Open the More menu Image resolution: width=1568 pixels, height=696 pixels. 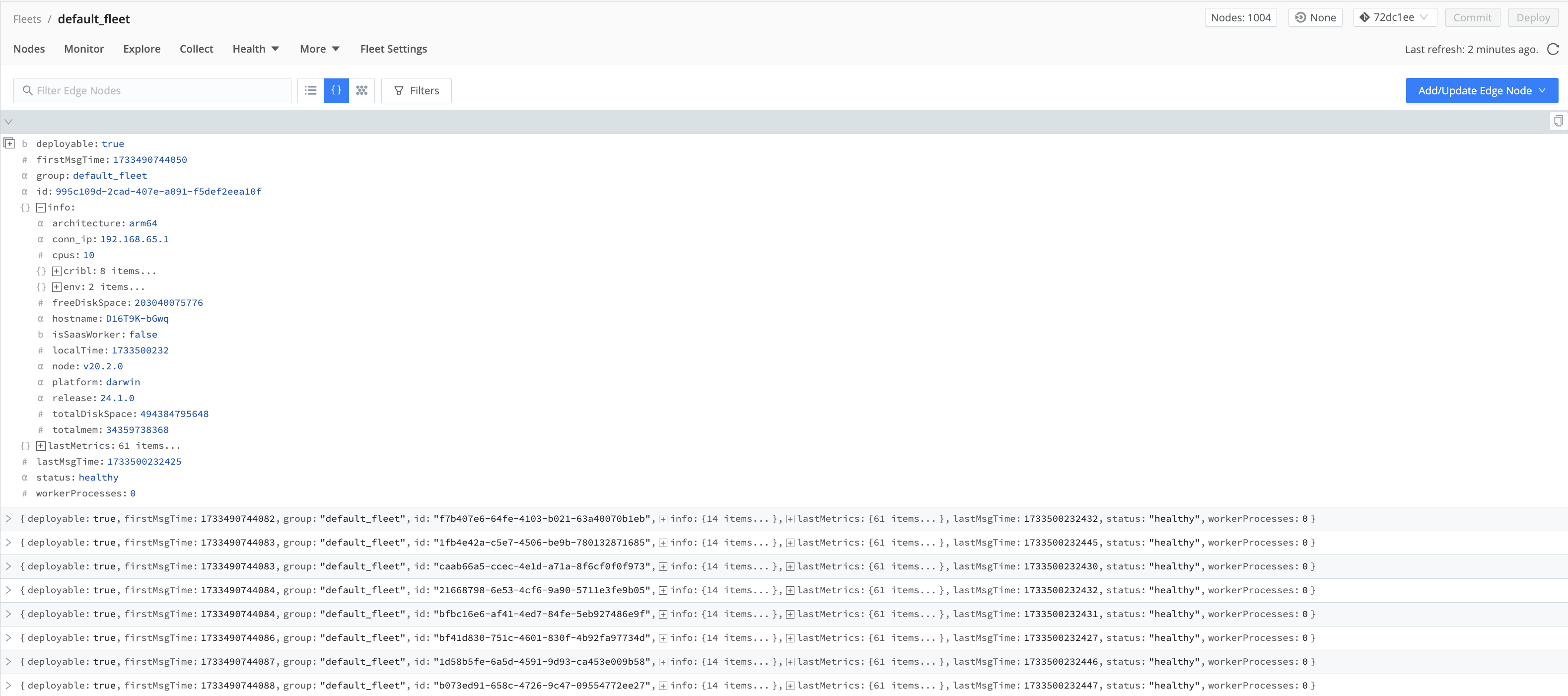(x=319, y=49)
